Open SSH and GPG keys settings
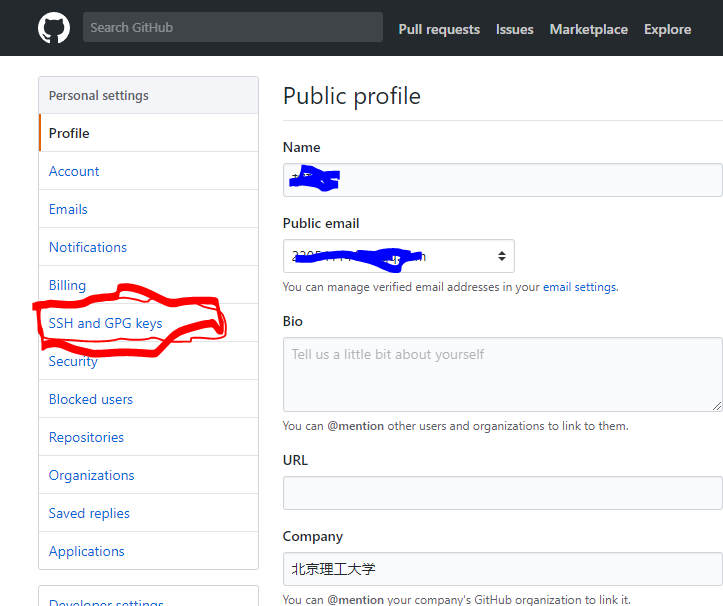723x606 pixels. coord(105,323)
